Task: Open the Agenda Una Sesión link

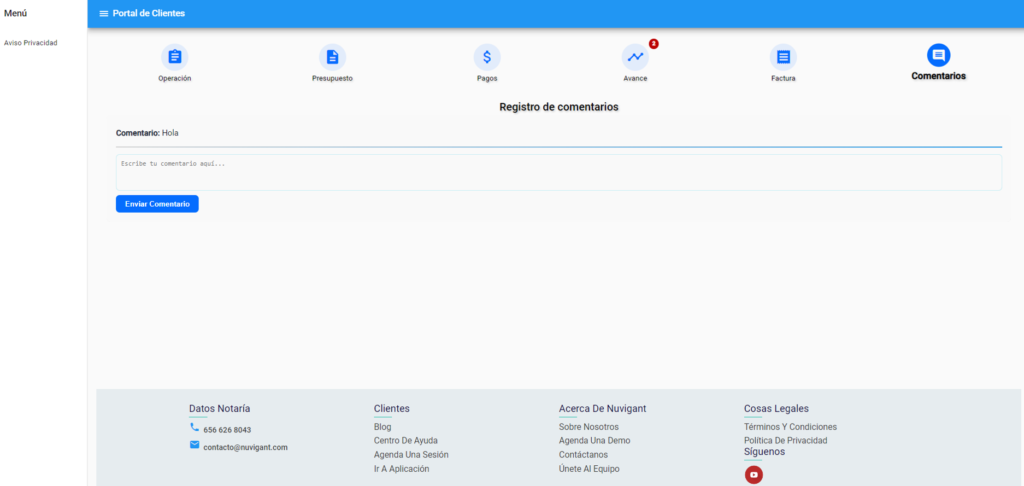Action: (x=411, y=455)
